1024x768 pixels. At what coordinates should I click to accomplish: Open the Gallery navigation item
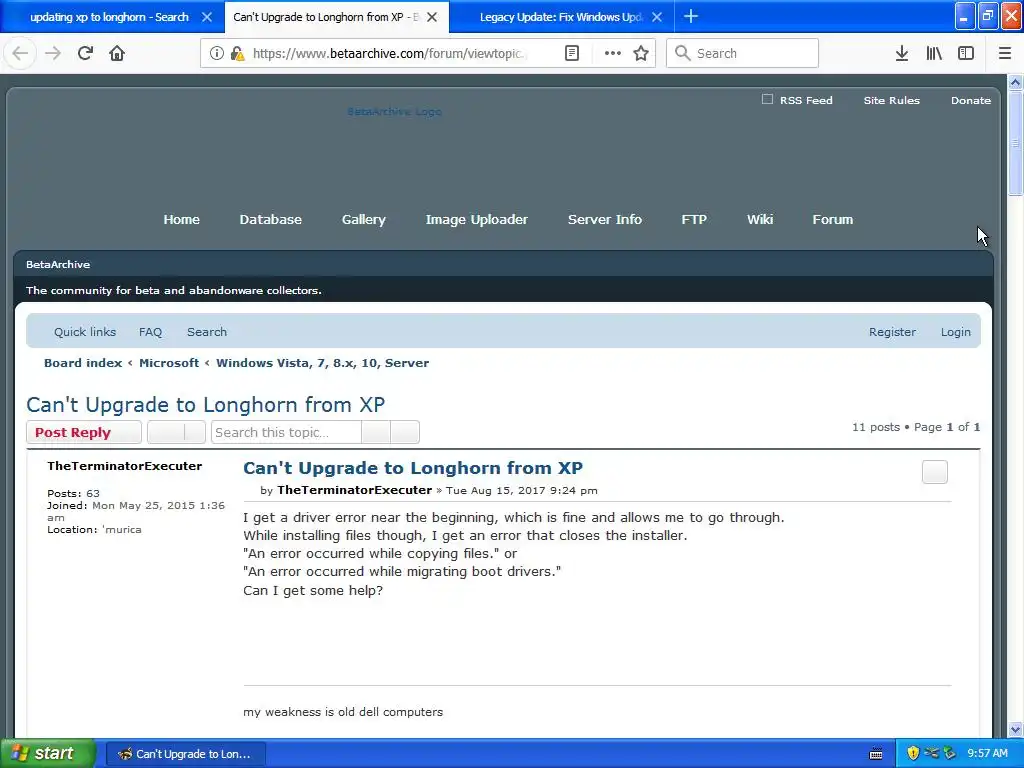click(x=364, y=219)
